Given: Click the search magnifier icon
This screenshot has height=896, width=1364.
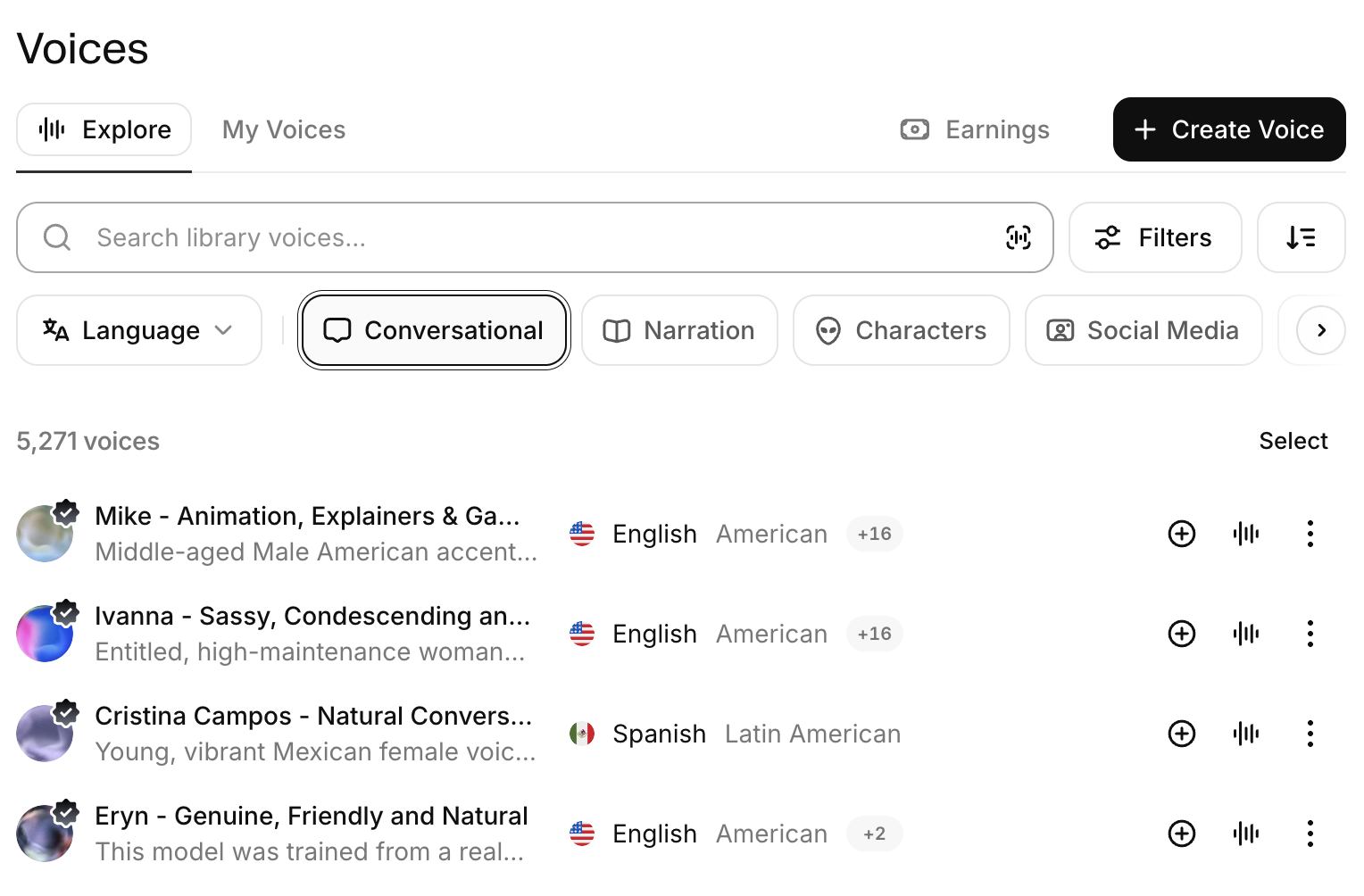Looking at the screenshot, I should (57, 237).
